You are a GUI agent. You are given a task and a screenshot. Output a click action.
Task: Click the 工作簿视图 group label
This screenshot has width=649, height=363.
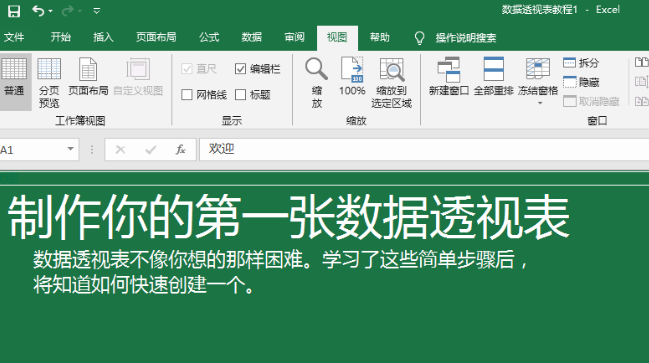80,121
